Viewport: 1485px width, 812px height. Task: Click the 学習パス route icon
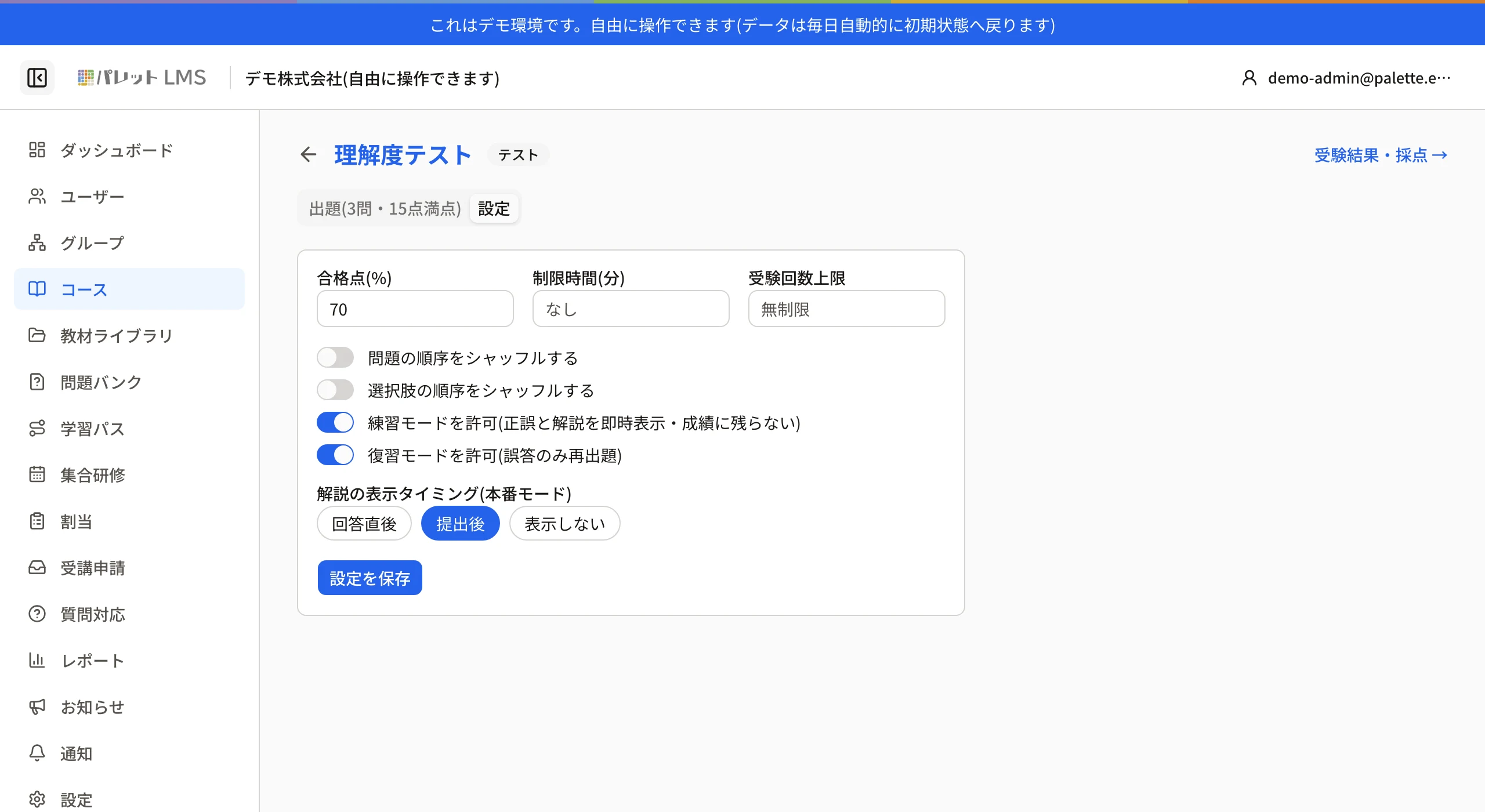[x=37, y=428]
